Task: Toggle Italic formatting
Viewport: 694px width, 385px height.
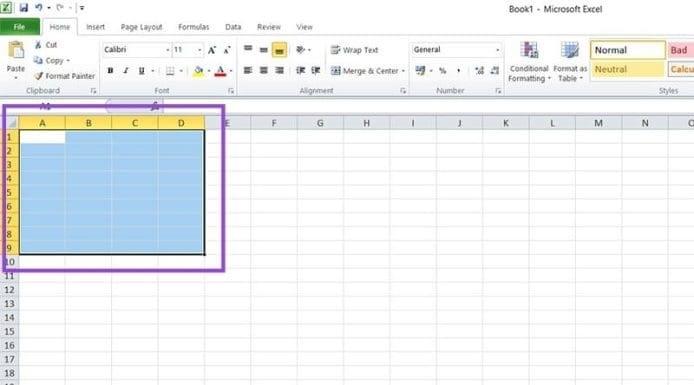Action: [126, 70]
